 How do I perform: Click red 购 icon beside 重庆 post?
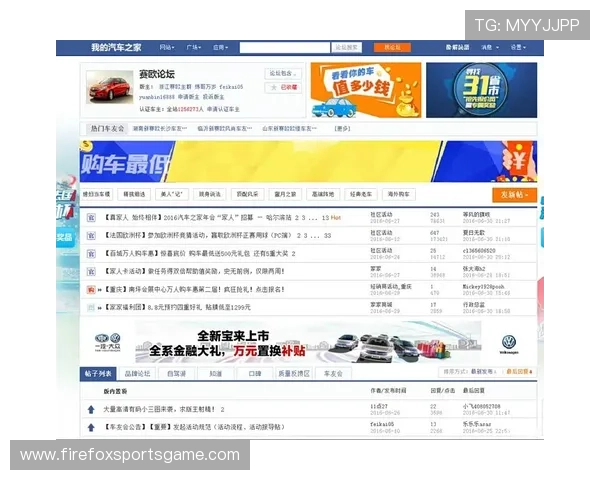[x=91, y=290]
